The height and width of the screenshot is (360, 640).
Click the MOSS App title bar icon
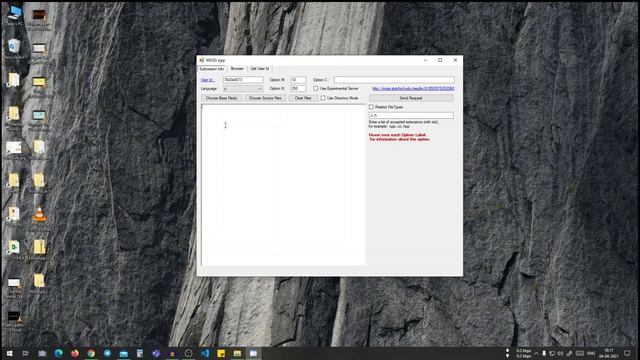click(202, 60)
